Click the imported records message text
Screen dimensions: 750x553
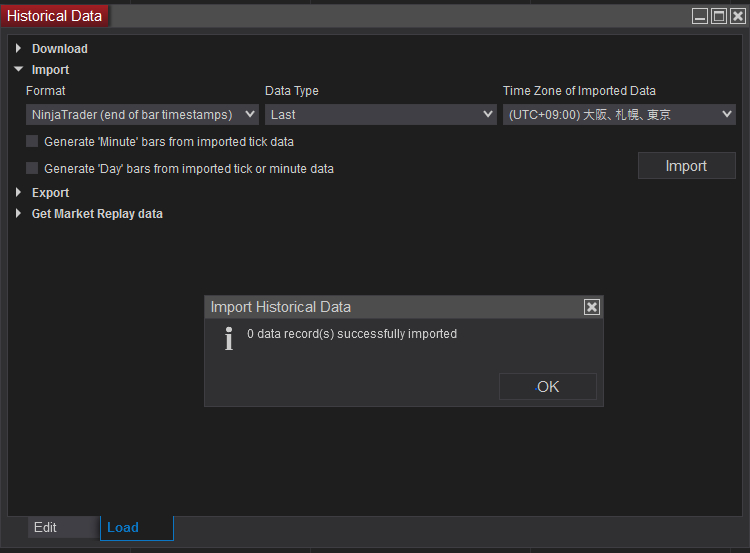[352, 334]
